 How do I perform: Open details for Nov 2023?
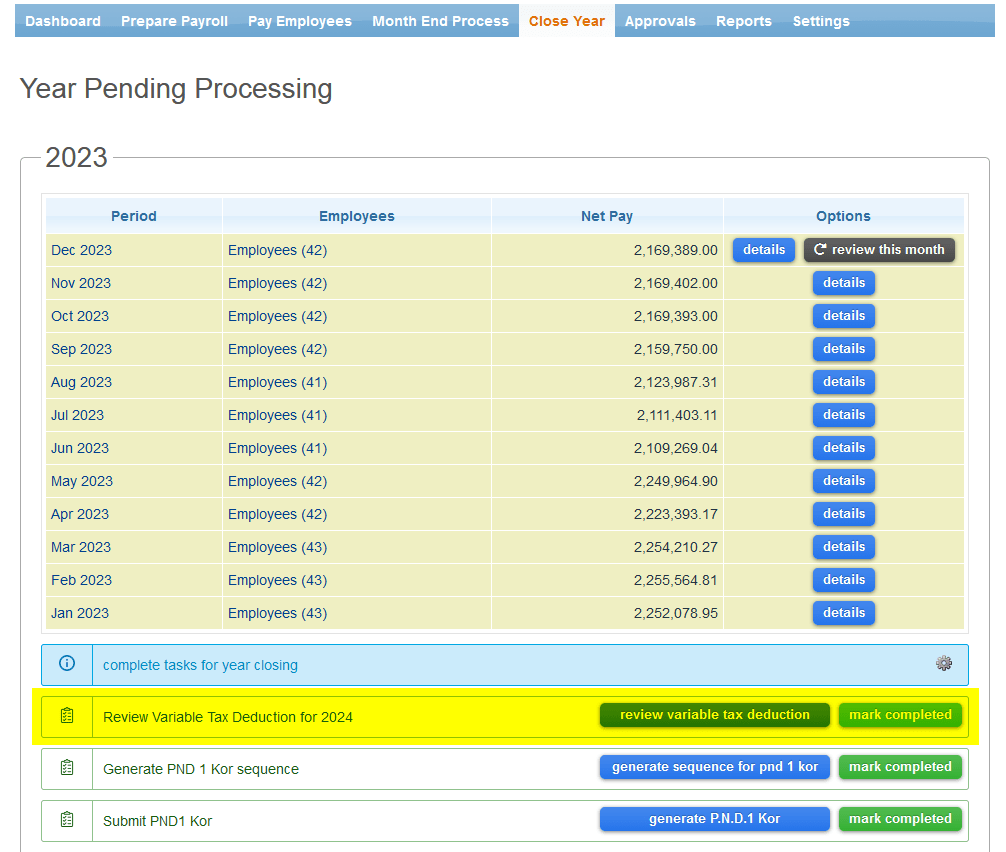coord(844,283)
